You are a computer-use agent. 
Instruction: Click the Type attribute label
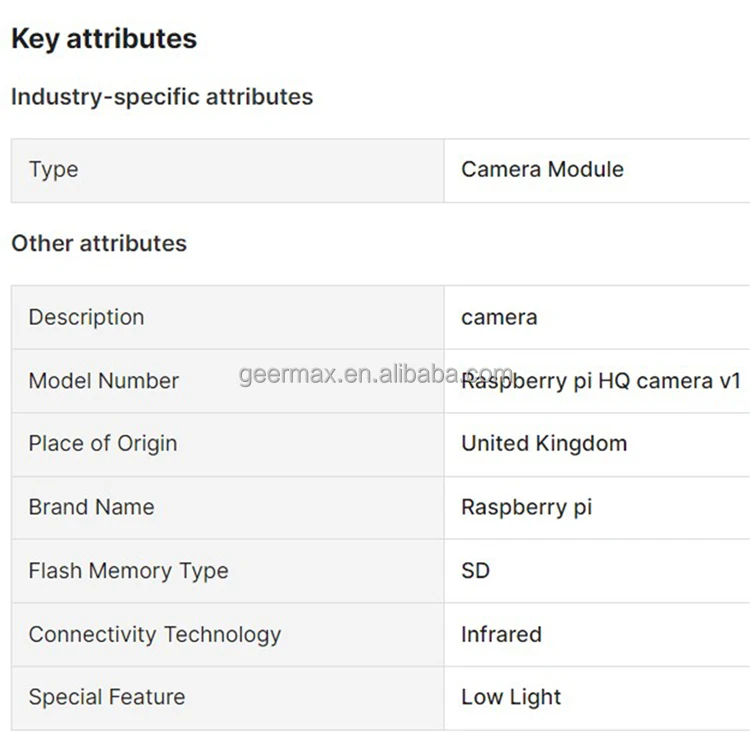tap(54, 170)
